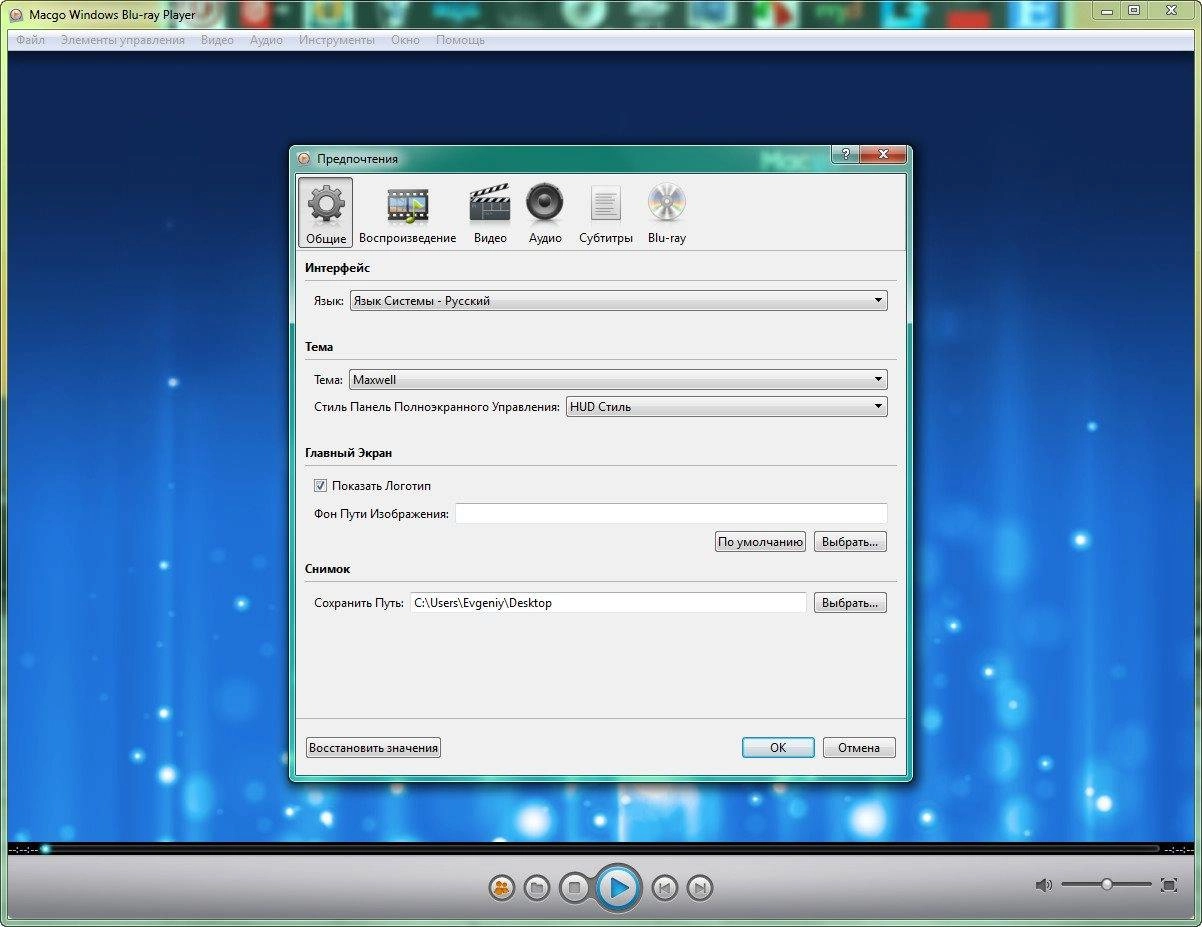Click the volume slider
Viewport: 1202px width, 927px height.
click(x=1106, y=884)
